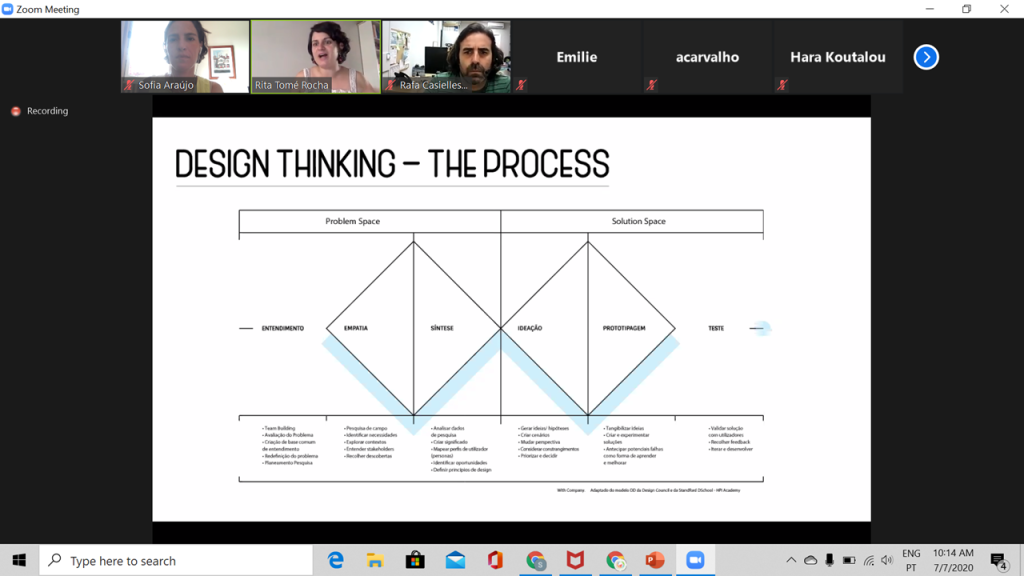Launch McAfee from the taskbar
The height and width of the screenshot is (576, 1024).
(x=575, y=560)
